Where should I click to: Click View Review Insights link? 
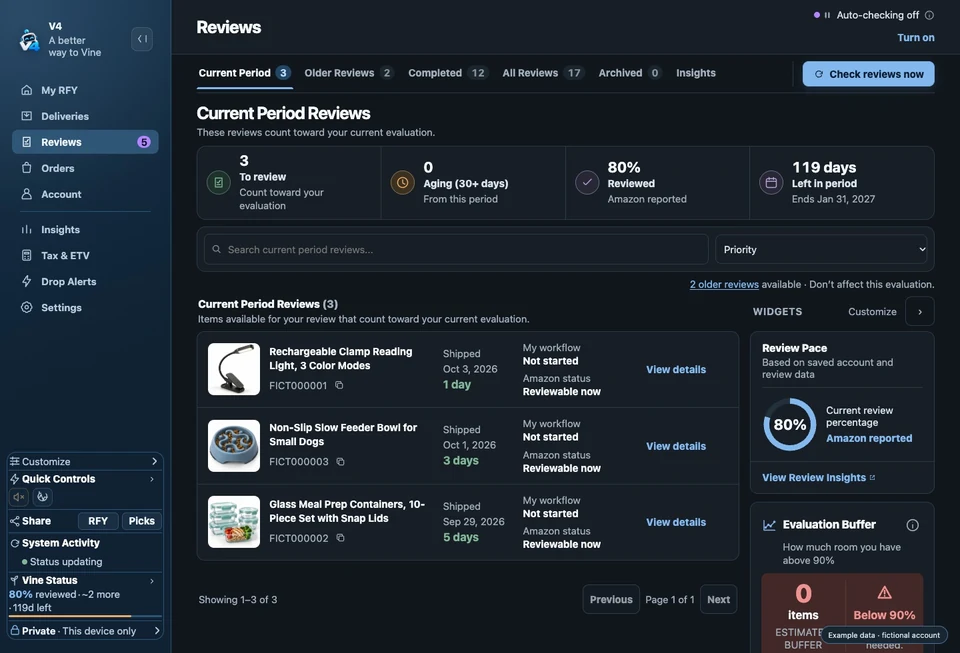pyautogui.click(x=819, y=478)
